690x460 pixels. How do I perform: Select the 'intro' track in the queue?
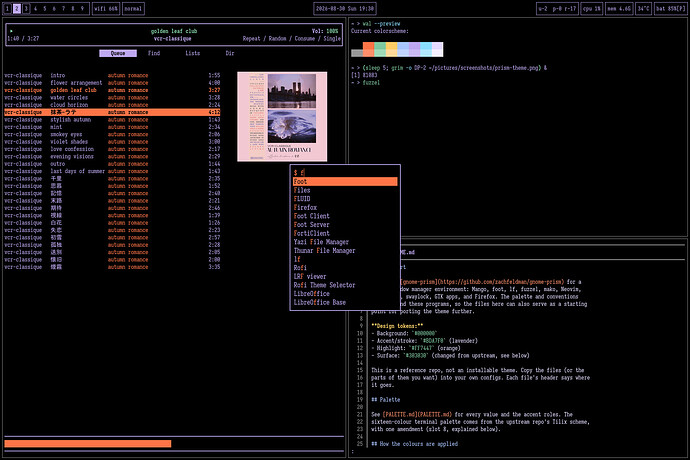click(112, 76)
